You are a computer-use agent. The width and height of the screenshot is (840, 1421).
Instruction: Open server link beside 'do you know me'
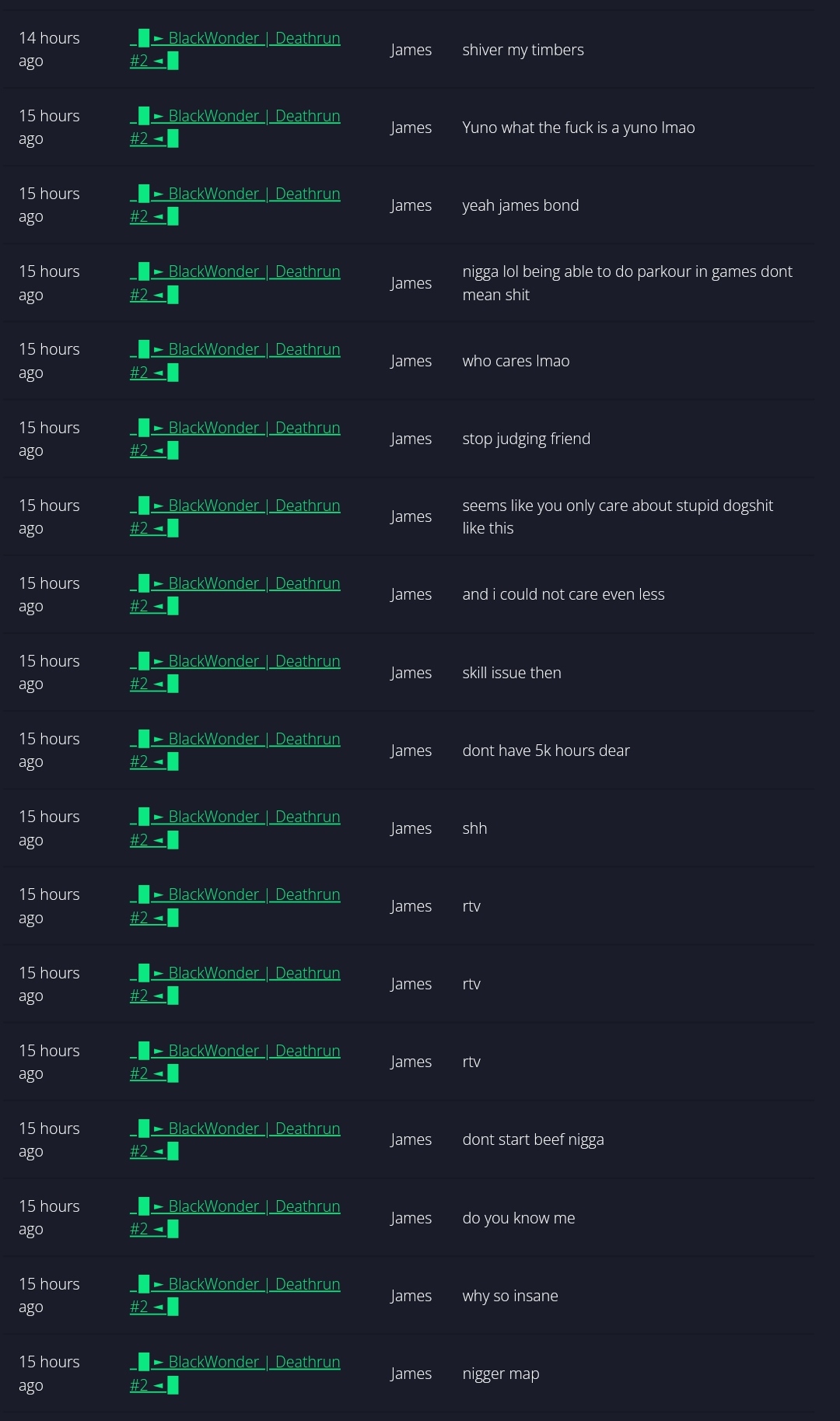tap(235, 1217)
